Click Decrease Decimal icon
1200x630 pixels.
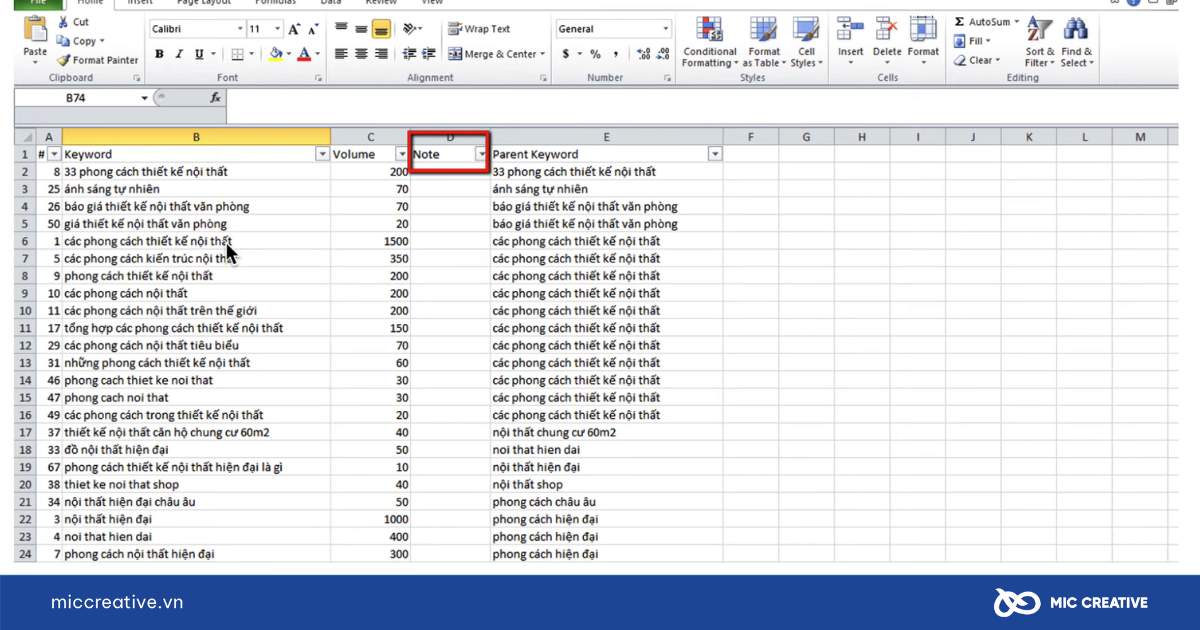(663, 54)
